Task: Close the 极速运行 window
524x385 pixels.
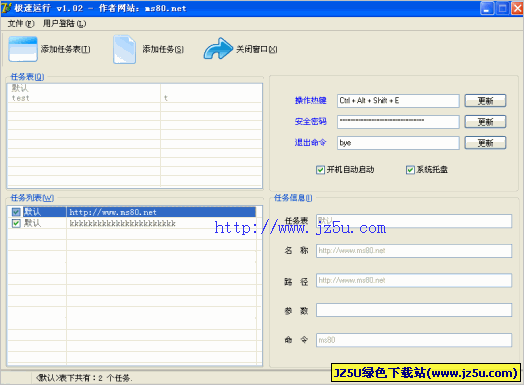Action: click(517, 8)
